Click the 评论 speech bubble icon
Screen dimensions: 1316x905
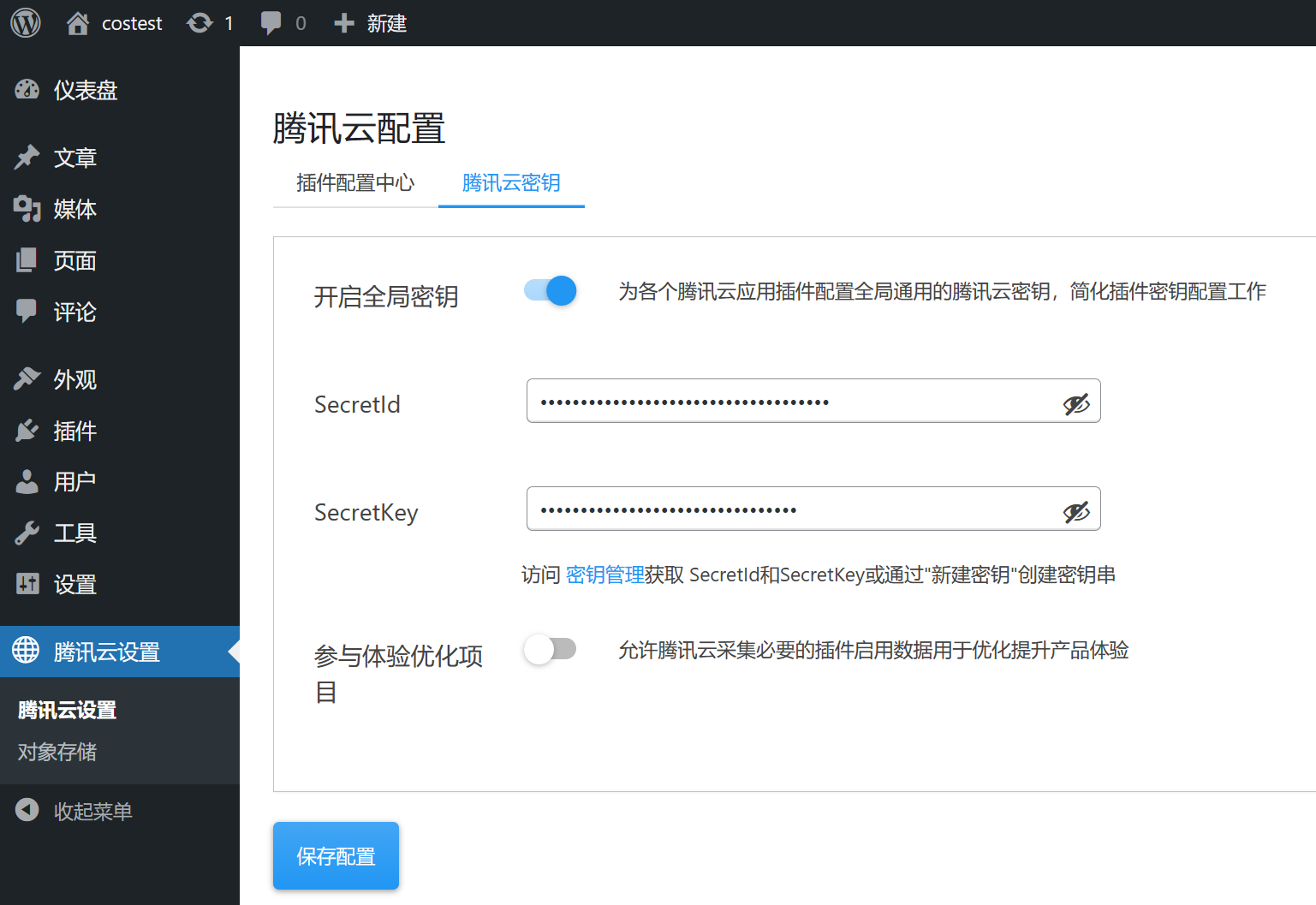tap(27, 311)
